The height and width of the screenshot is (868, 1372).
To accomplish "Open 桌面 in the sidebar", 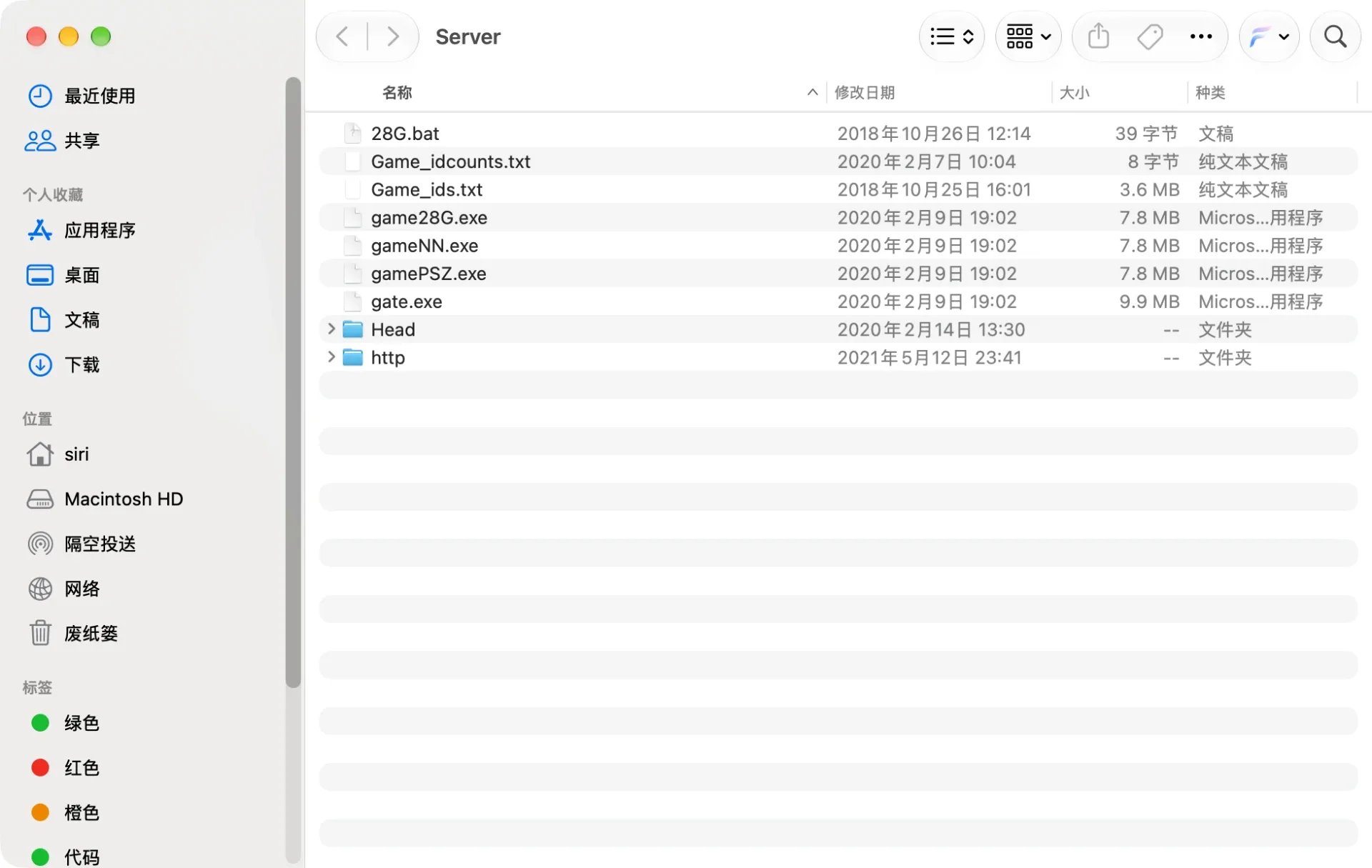I will 63,275.
